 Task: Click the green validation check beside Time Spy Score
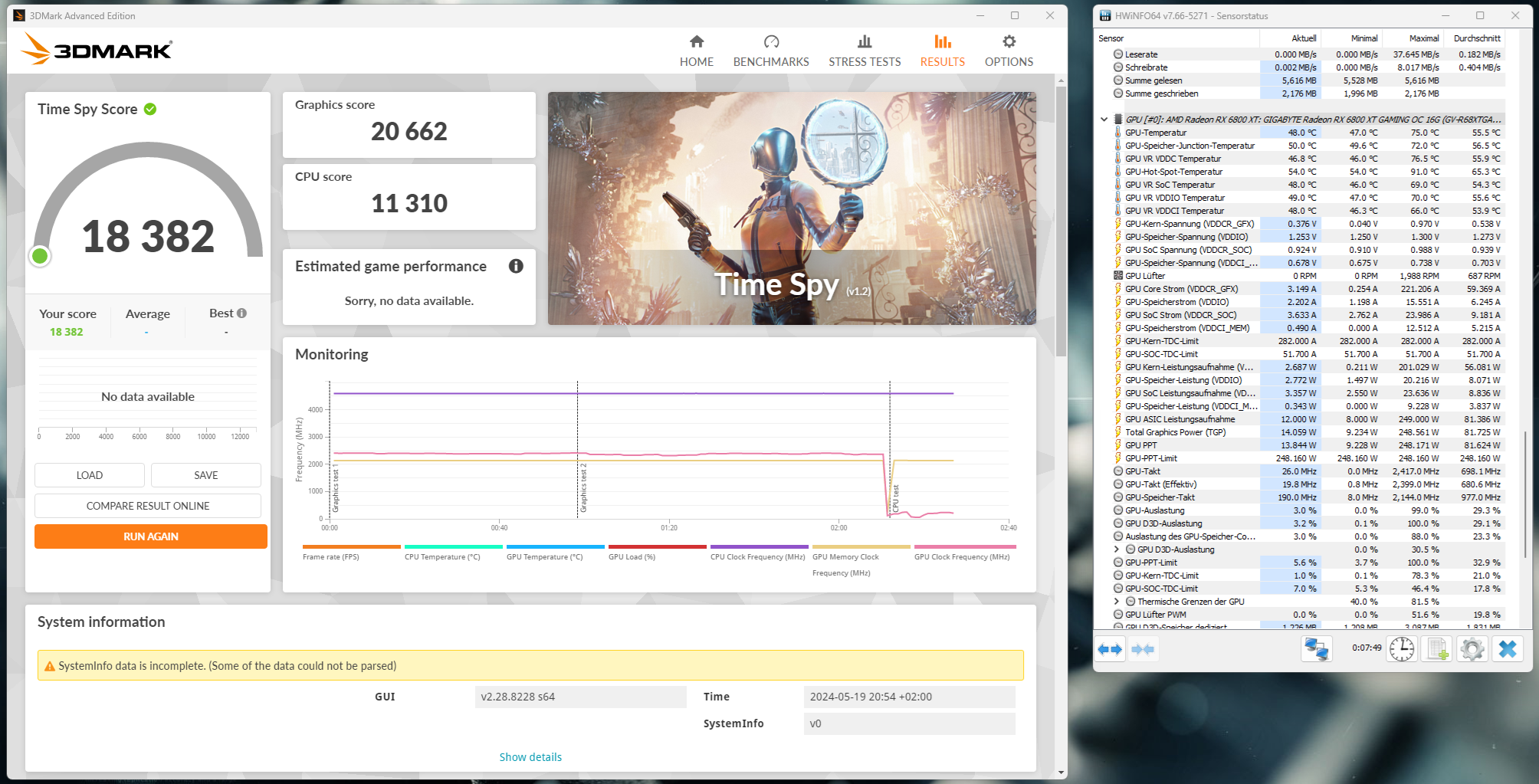coord(150,109)
